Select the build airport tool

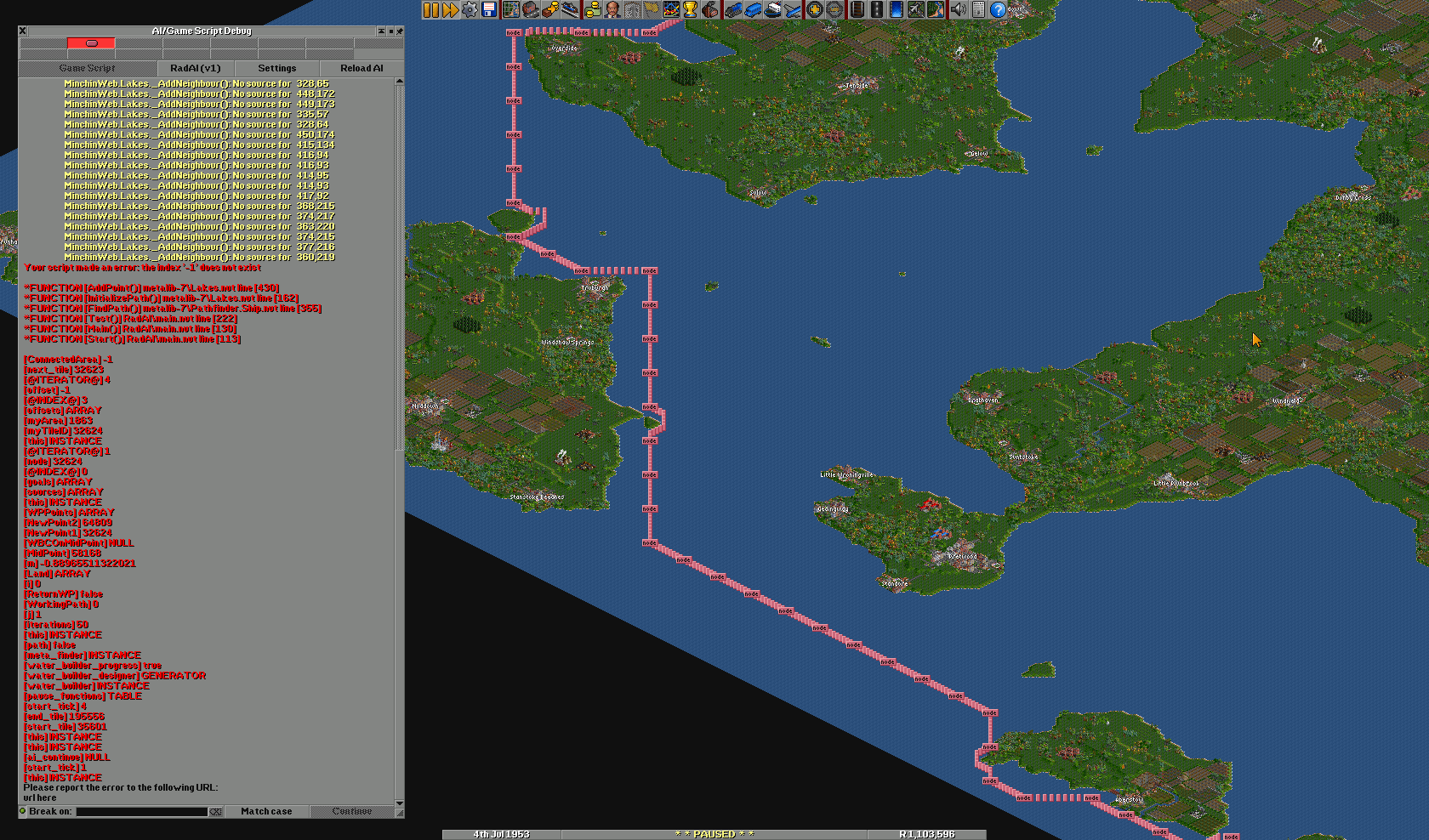pos(916,10)
